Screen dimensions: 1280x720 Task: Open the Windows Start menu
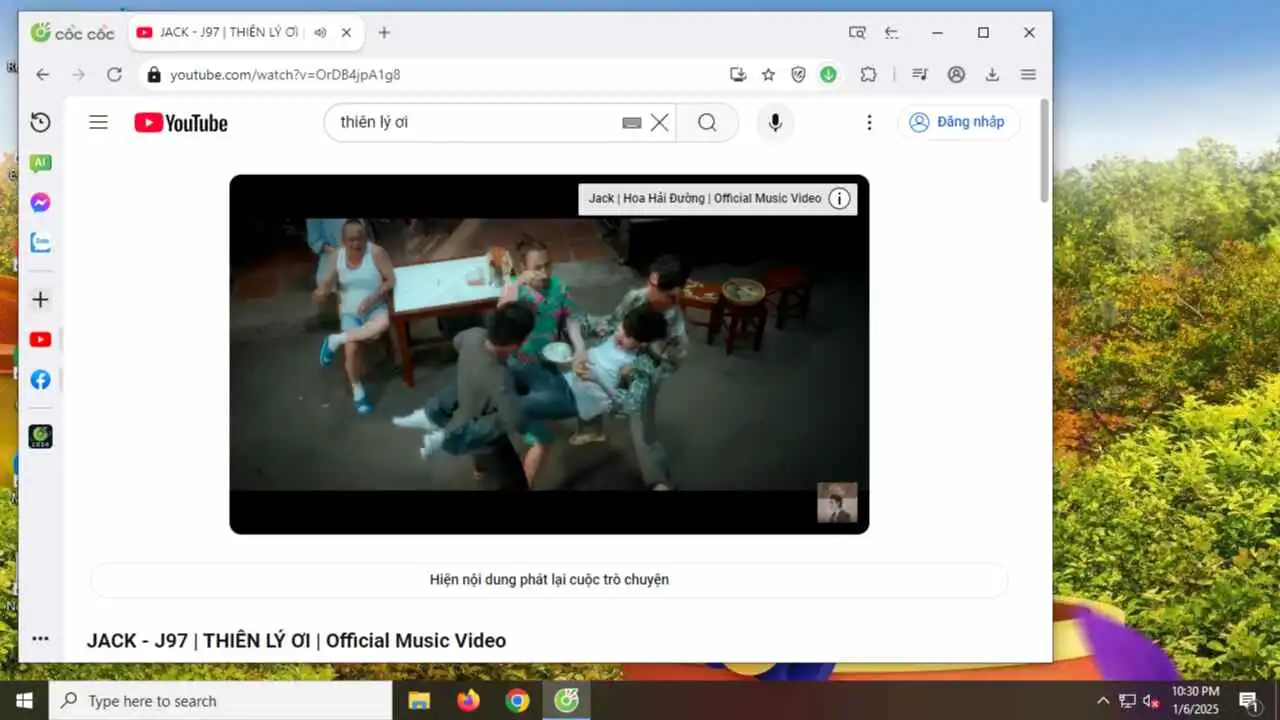24,700
